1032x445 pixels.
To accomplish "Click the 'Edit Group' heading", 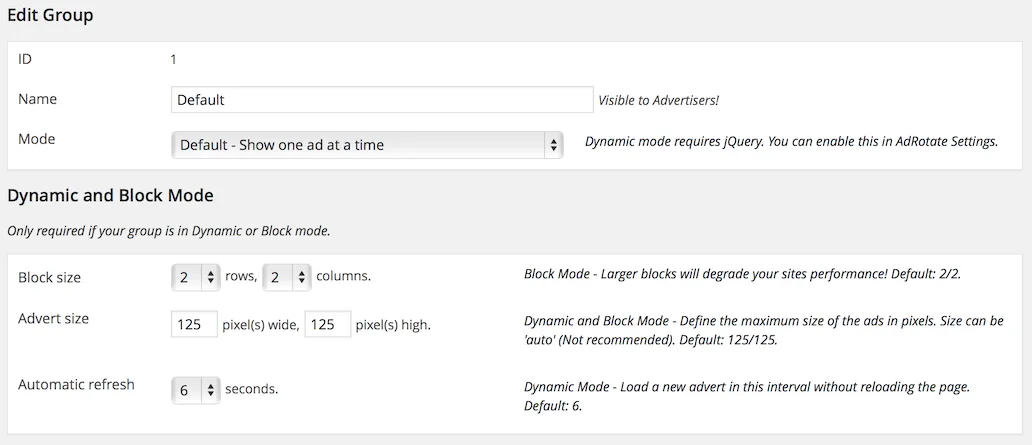I will [50, 15].
